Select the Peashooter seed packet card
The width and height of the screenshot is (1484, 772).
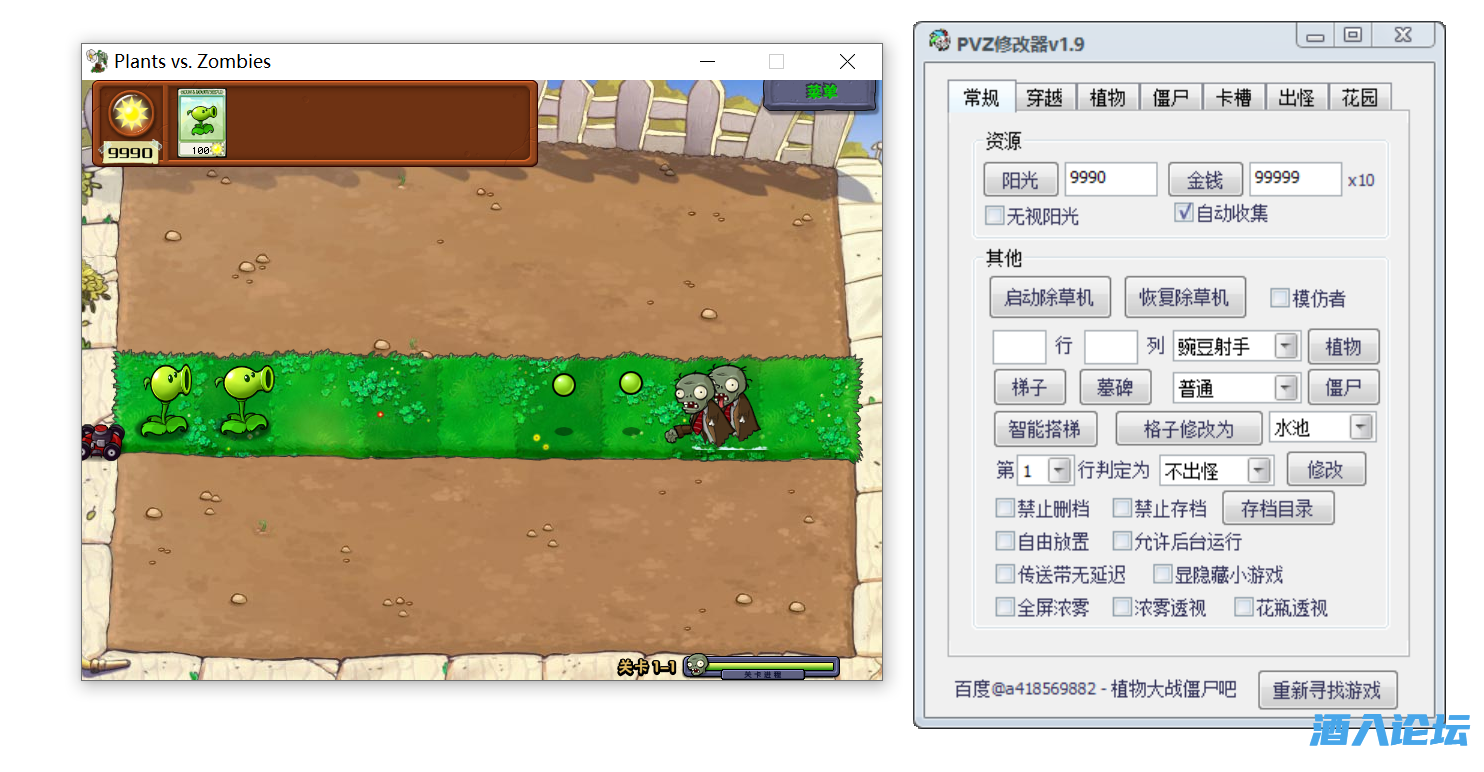(x=202, y=123)
